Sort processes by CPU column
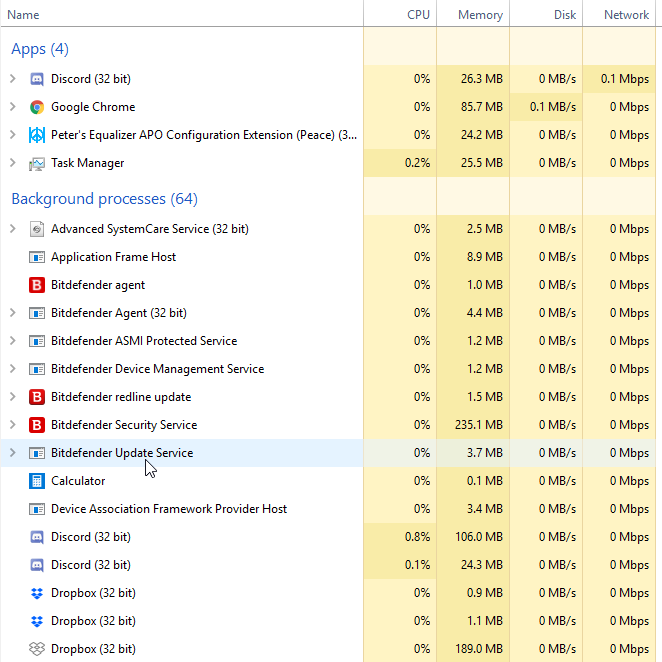This screenshot has width=662, height=662. pyautogui.click(x=400, y=14)
